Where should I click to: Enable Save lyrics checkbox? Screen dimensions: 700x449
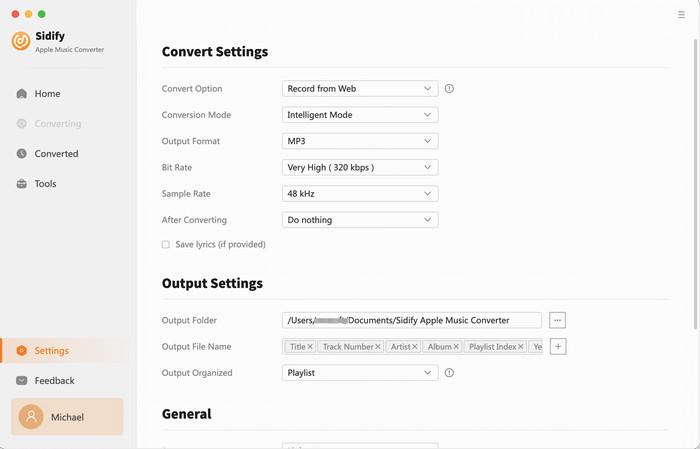(x=166, y=244)
